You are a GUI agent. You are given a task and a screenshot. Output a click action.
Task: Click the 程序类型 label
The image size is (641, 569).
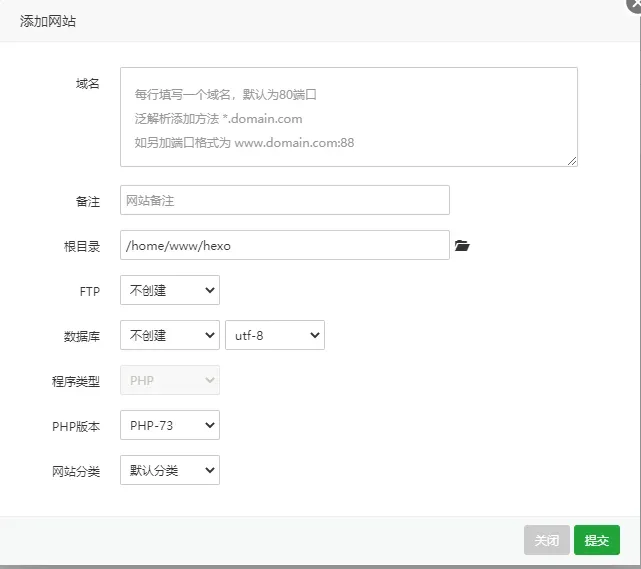tap(76, 381)
